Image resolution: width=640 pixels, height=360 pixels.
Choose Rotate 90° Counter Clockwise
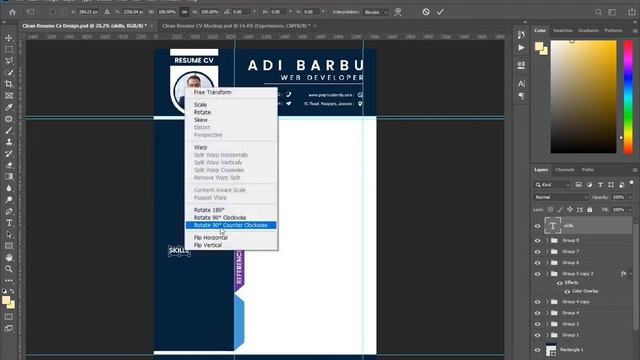pos(231,225)
